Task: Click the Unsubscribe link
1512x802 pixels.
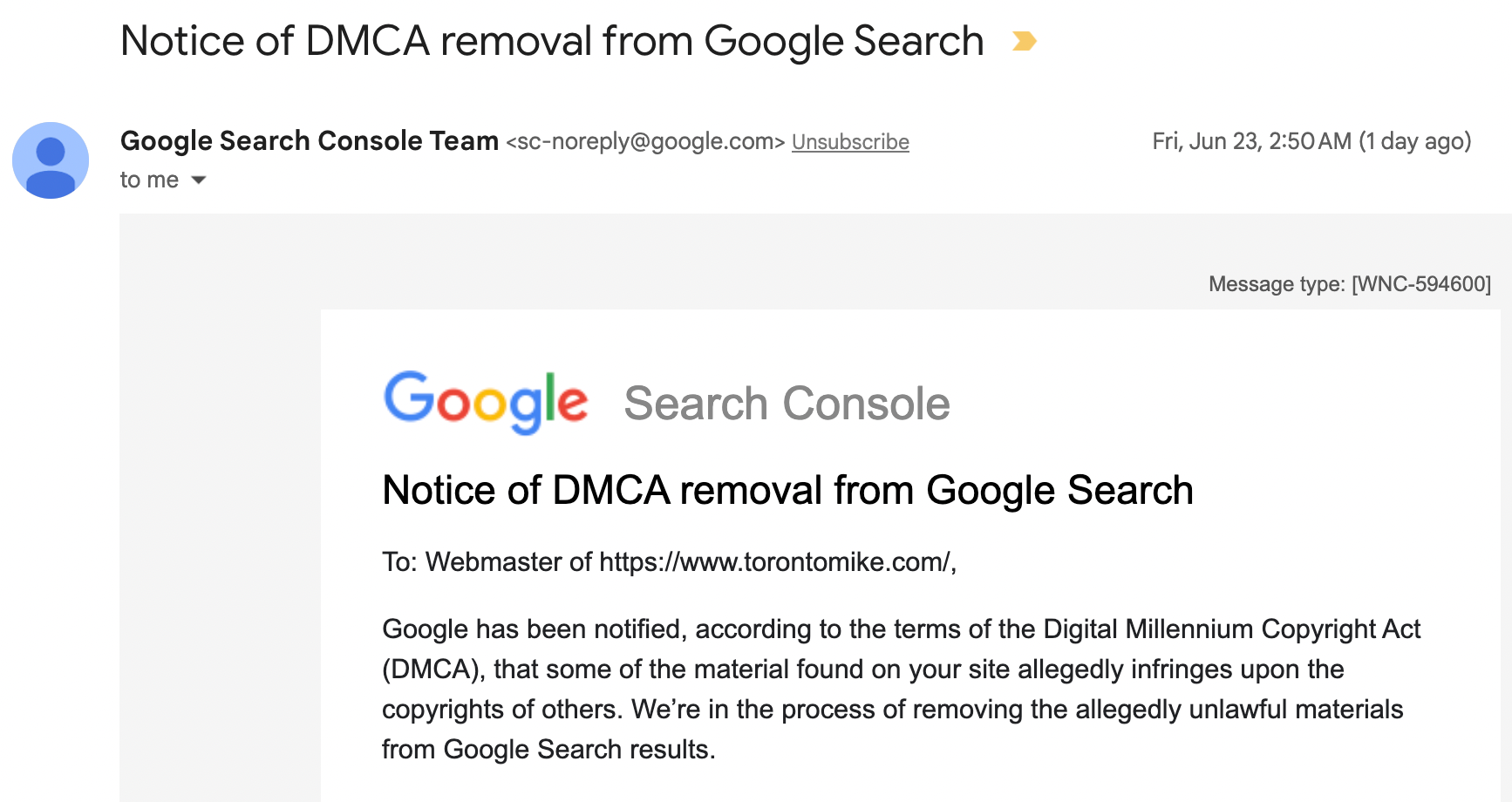Action: pos(850,142)
